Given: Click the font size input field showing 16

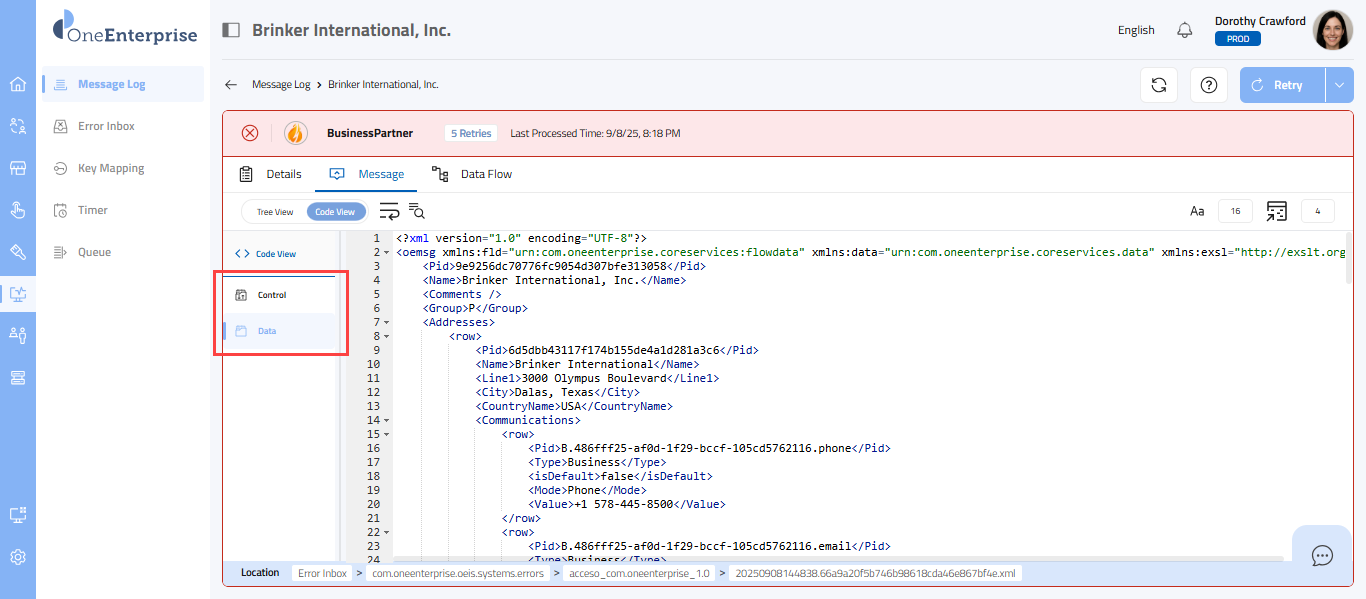Looking at the screenshot, I should pyautogui.click(x=1235, y=211).
